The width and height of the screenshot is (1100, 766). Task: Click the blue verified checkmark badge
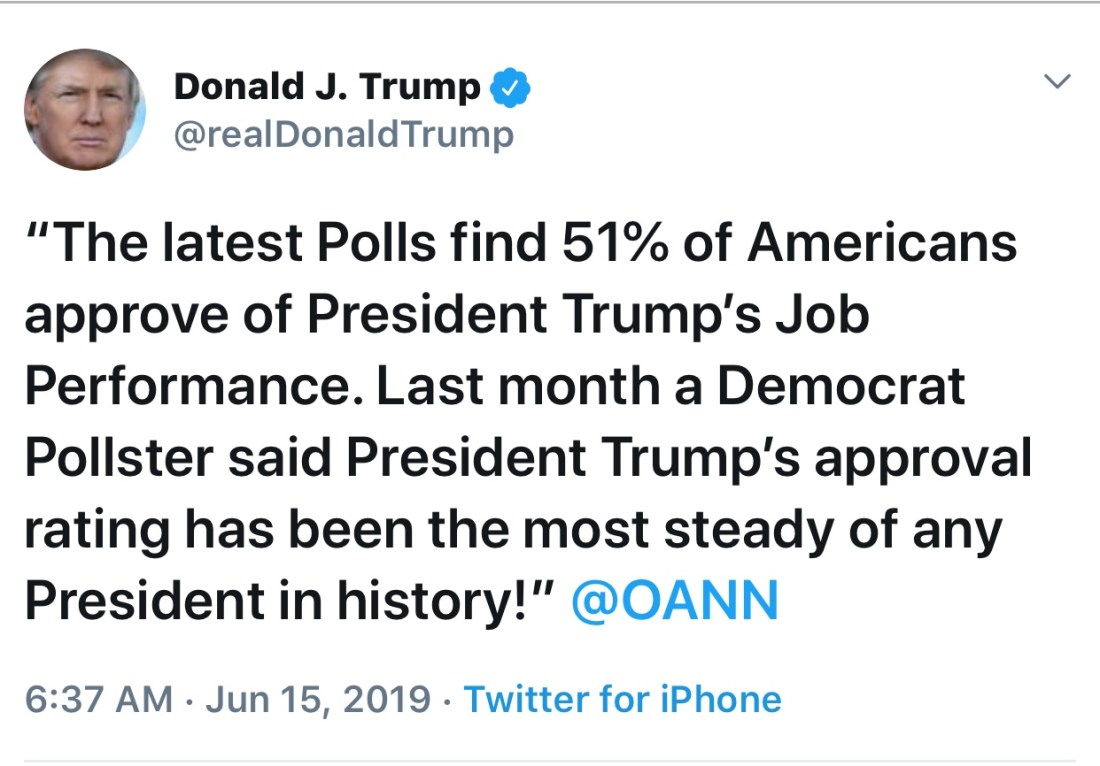point(510,89)
